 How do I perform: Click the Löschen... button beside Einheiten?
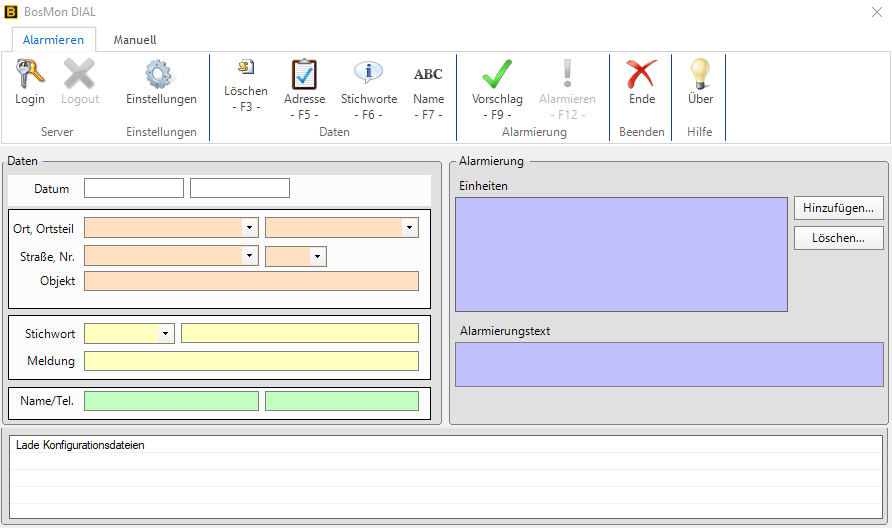[x=839, y=238]
